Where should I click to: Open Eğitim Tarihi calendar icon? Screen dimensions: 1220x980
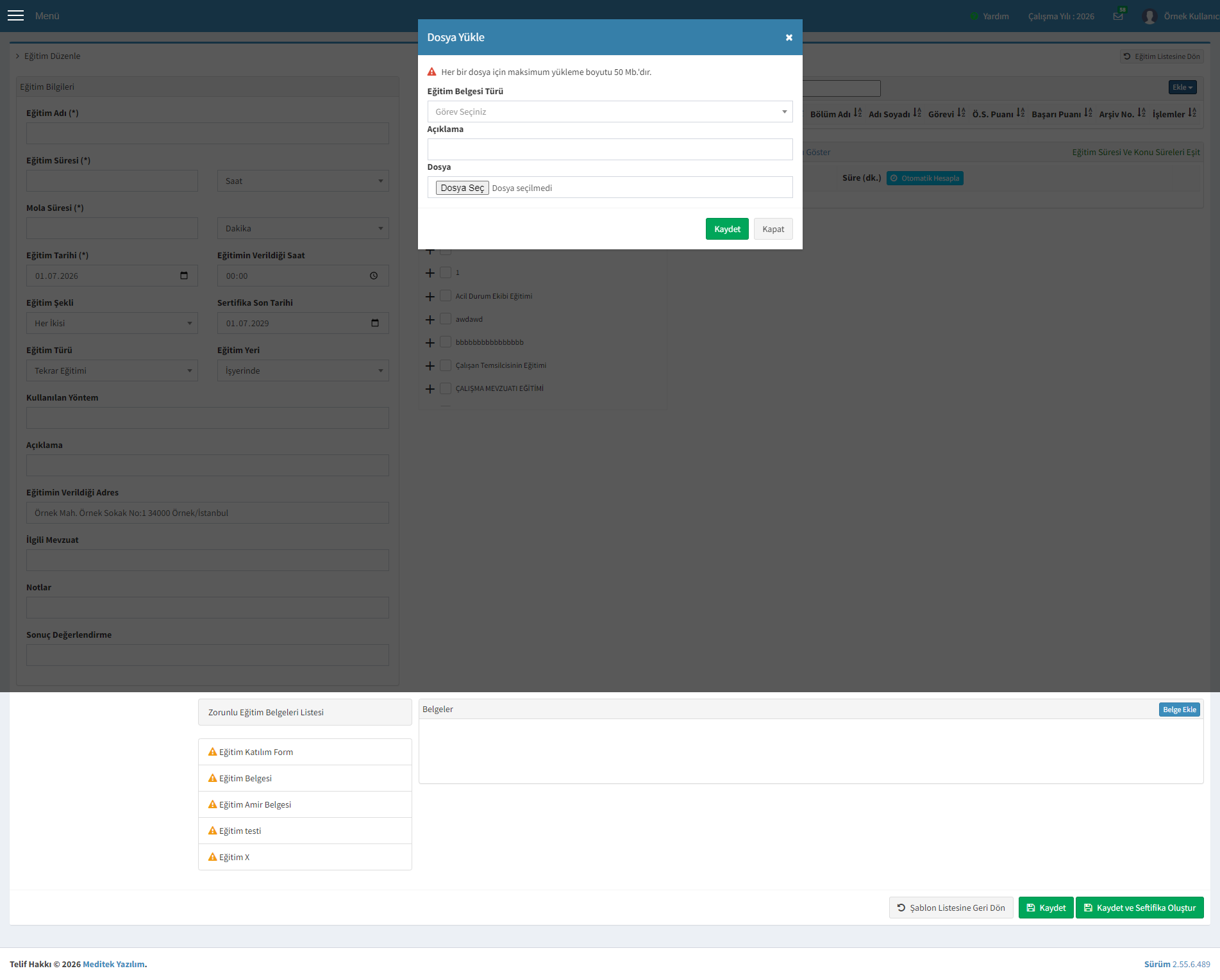(184, 276)
